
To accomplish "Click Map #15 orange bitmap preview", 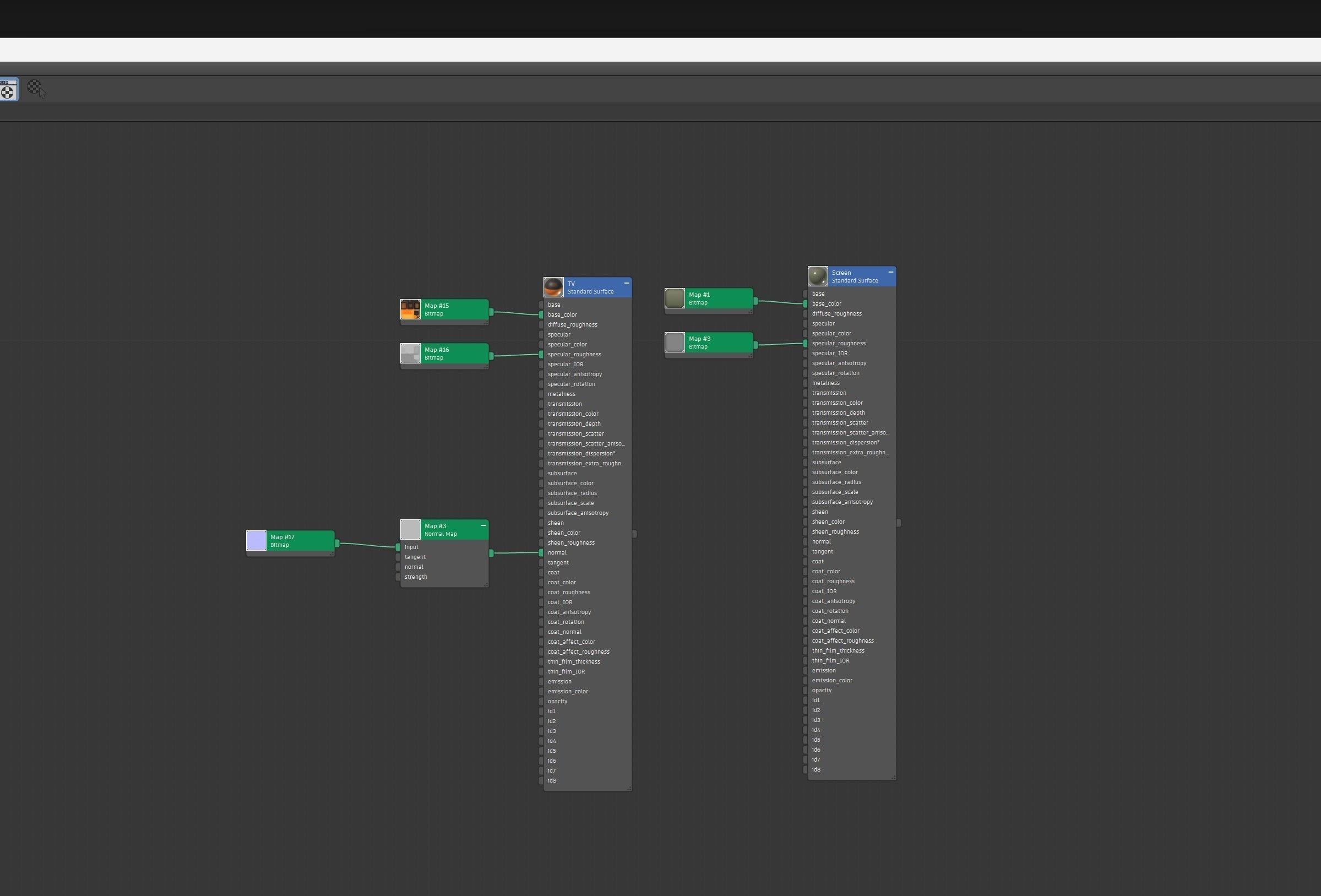I will (410, 309).
